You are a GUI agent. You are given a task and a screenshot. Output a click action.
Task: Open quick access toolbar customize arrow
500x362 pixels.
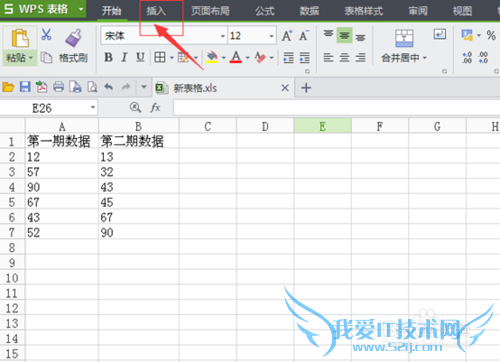pos(144,87)
